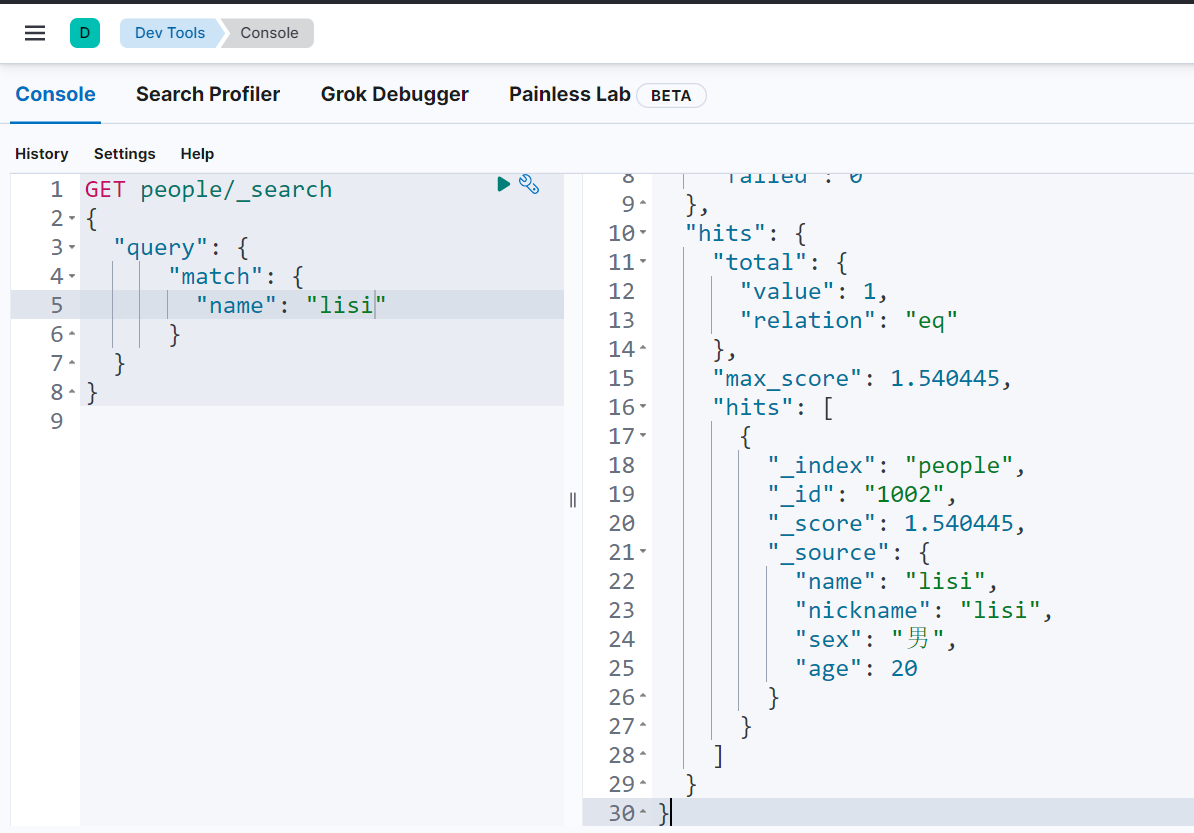
Task: Fold the "match" block on editor line 4
Action: point(72,277)
